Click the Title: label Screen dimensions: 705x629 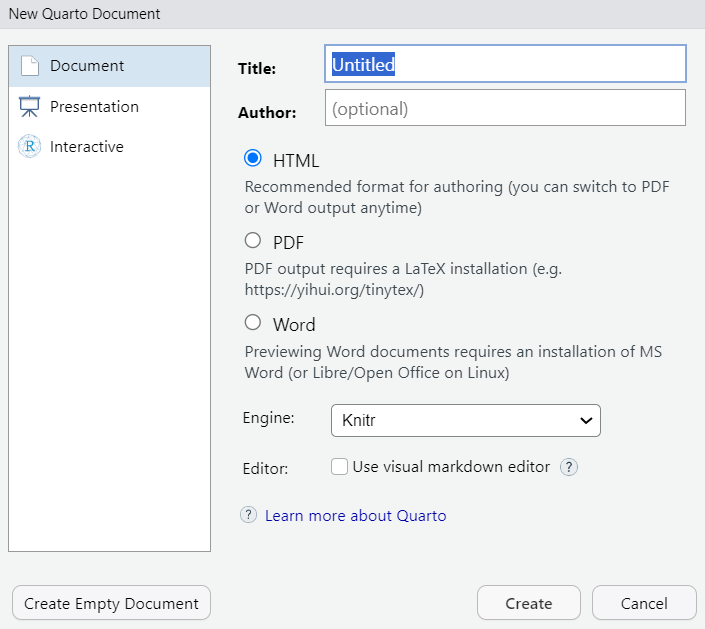[x=257, y=69]
